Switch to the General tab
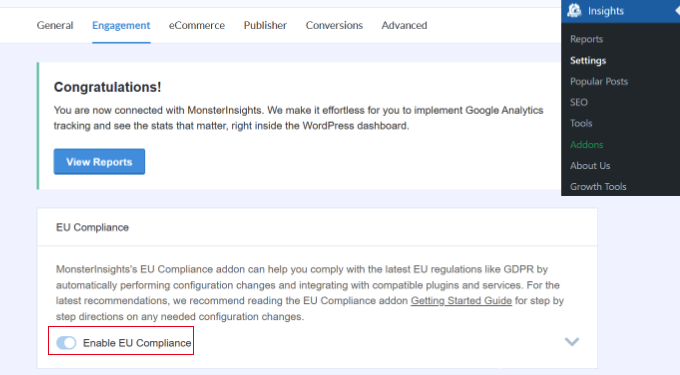This screenshot has width=680, height=375. tap(55, 25)
